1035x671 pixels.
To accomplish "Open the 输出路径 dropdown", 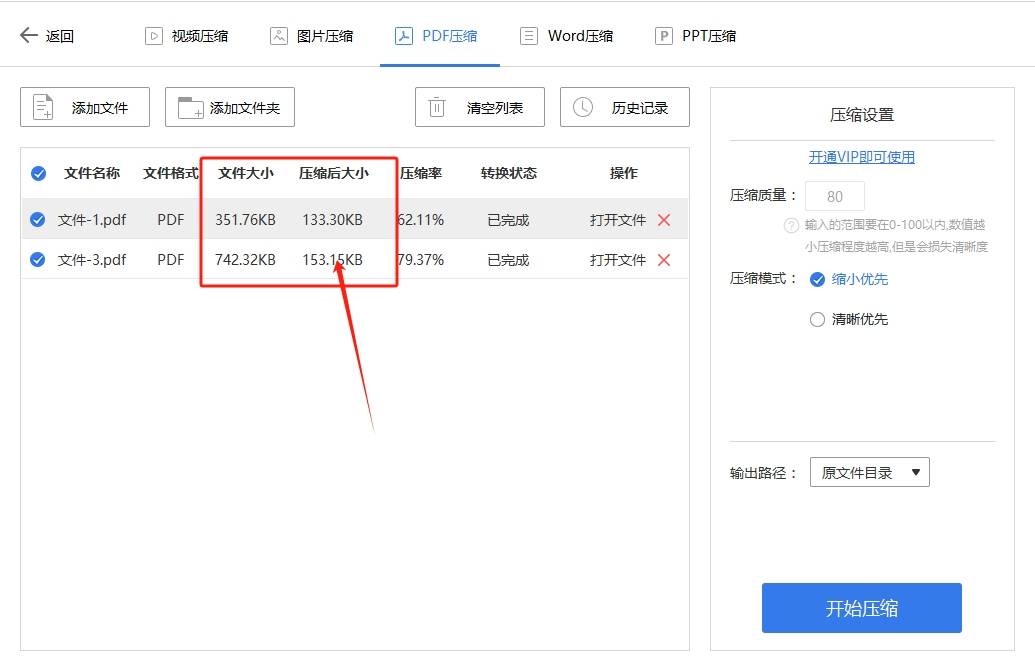I will [869, 472].
